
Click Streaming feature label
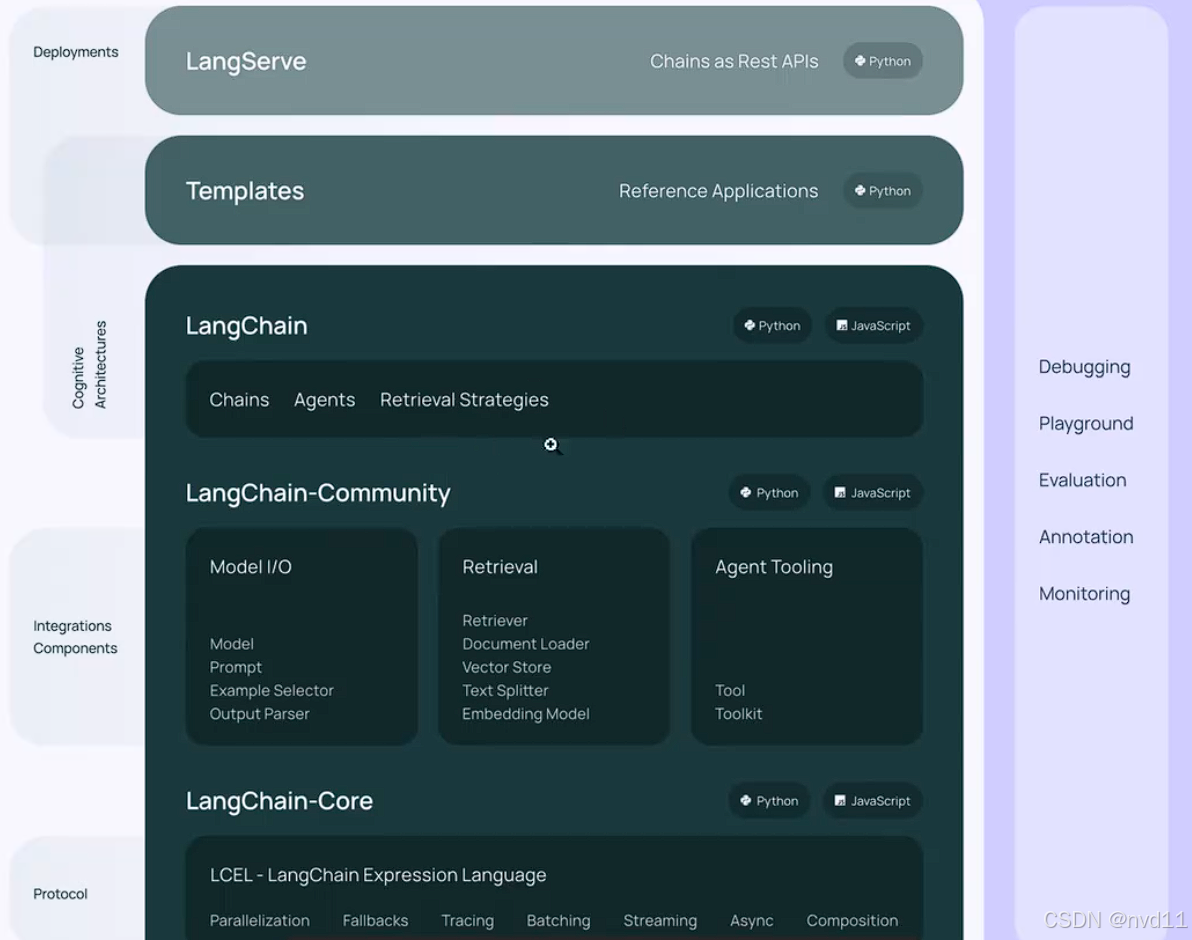(660, 921)
